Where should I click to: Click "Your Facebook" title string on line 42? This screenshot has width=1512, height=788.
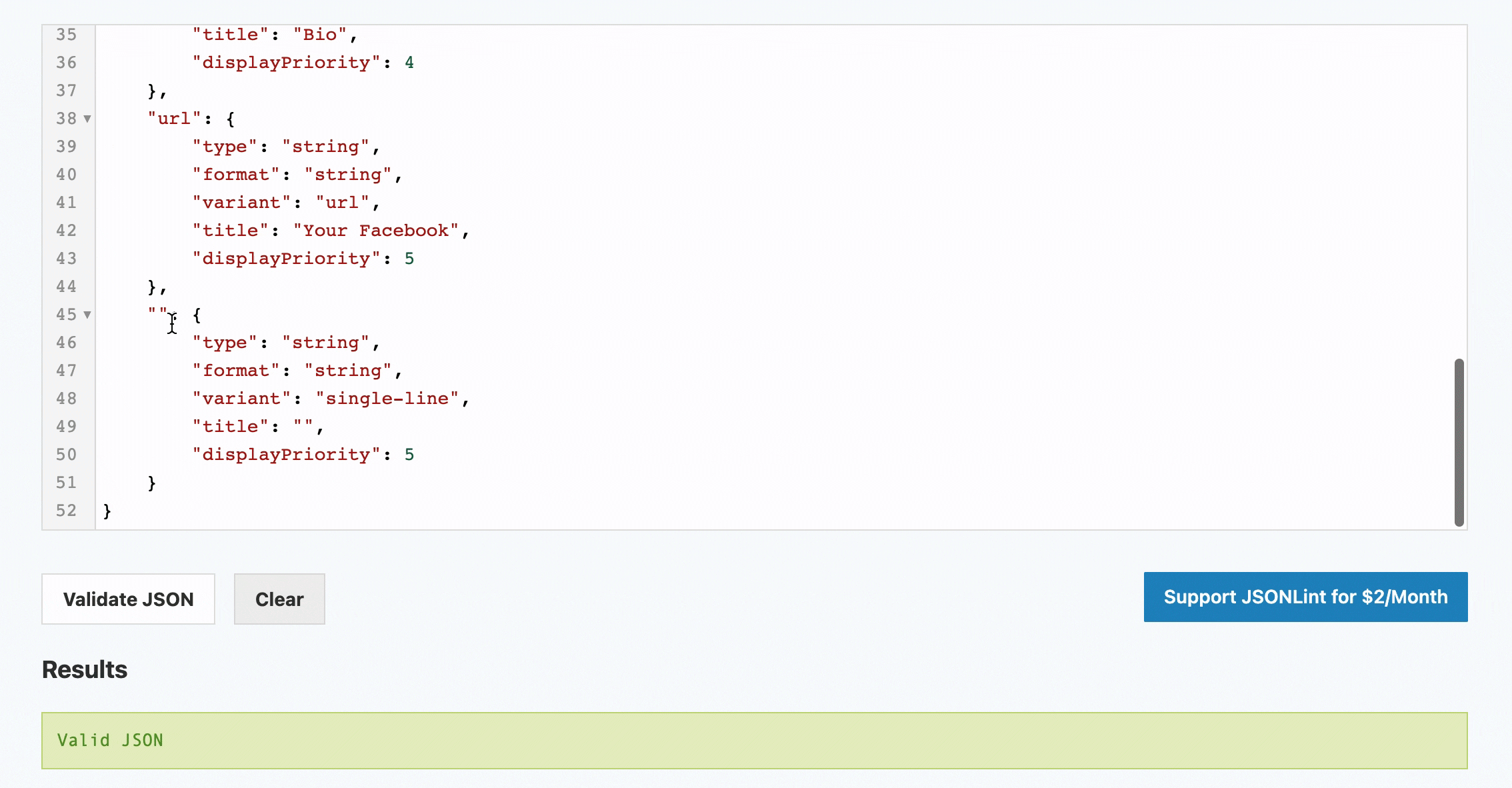point(376,231)
